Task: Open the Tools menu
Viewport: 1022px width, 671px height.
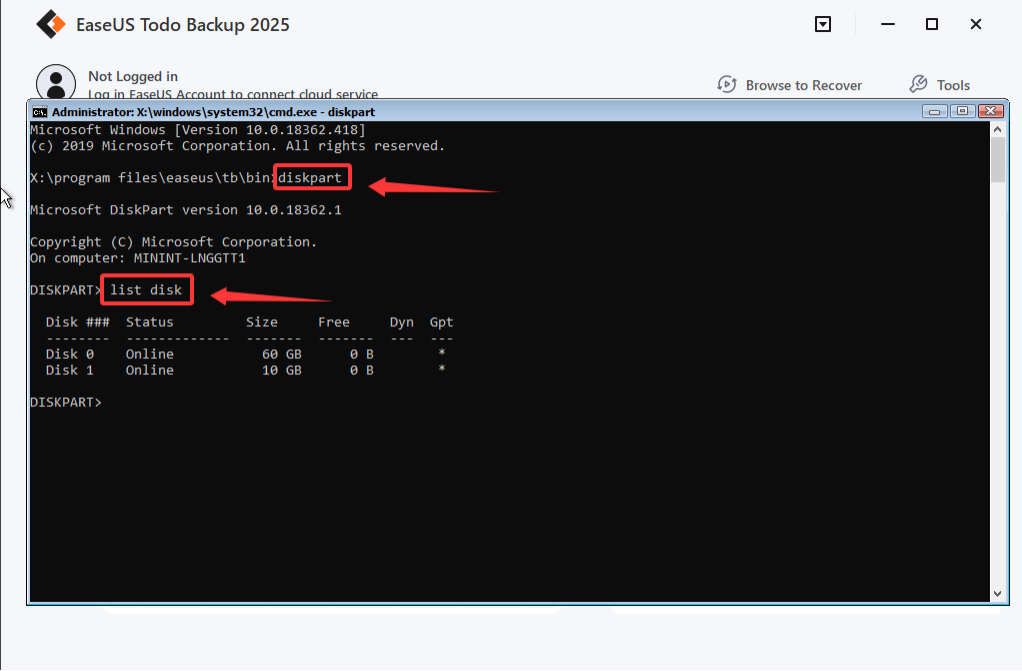Action: click(x=940, y=85)
